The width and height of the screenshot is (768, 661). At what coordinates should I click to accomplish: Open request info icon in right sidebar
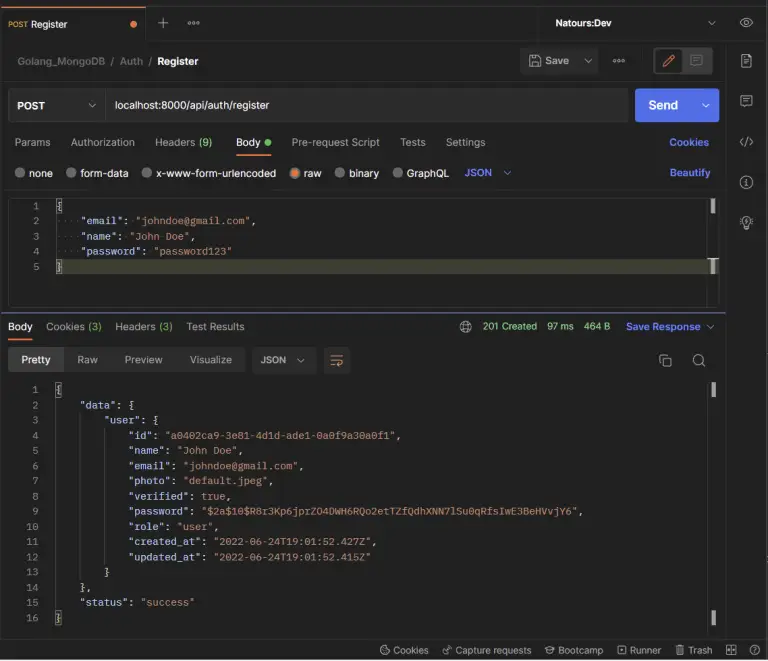746,183
